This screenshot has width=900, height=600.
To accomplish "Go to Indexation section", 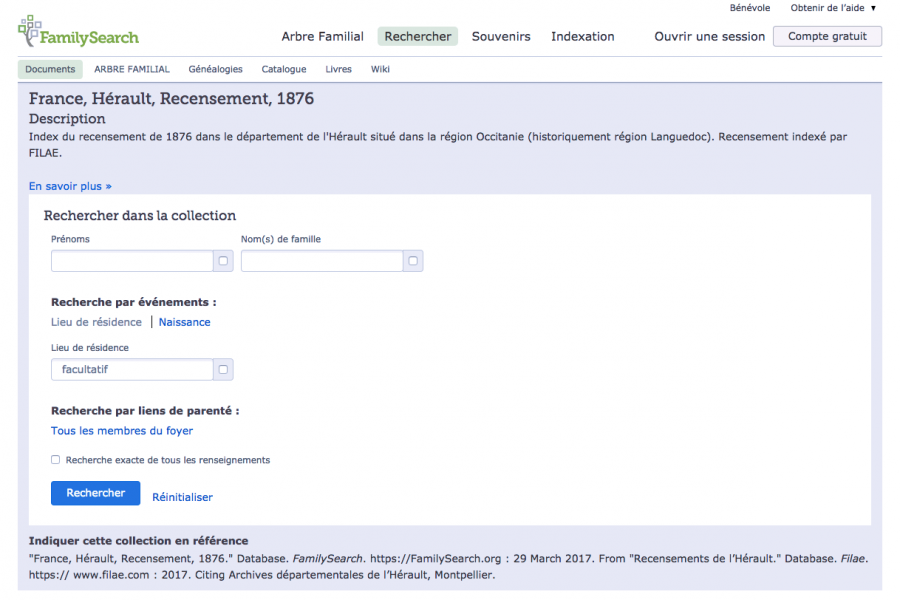I will [x=583, y=37].
